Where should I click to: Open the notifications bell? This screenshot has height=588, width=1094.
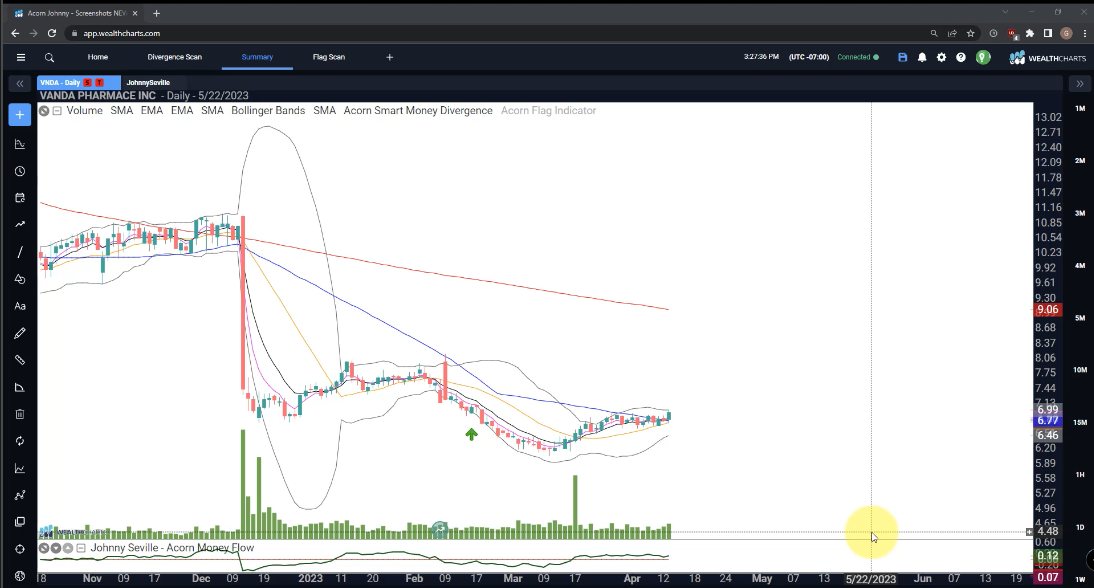coord(922,57)
